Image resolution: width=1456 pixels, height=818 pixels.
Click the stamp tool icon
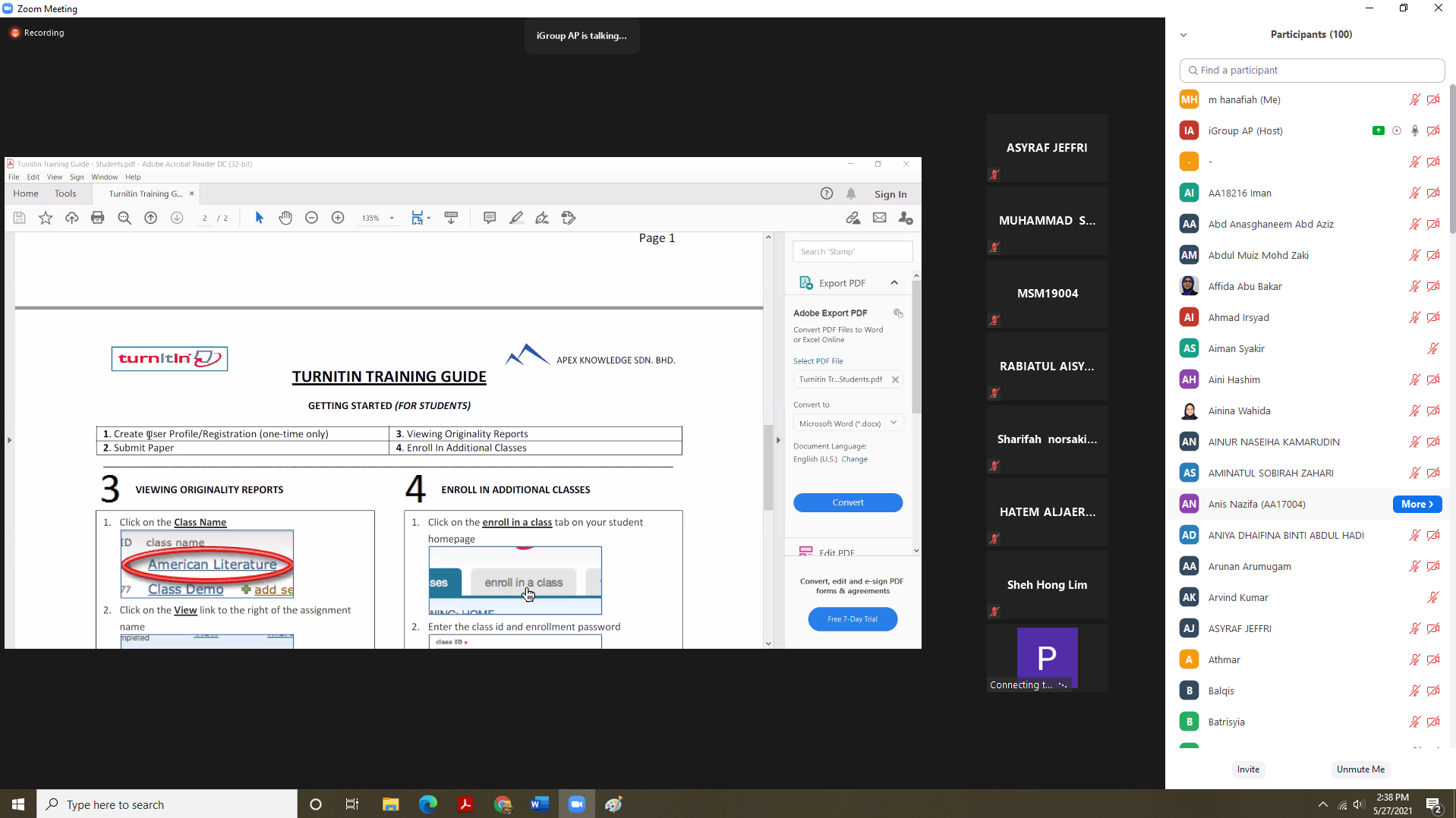point(569,218)
